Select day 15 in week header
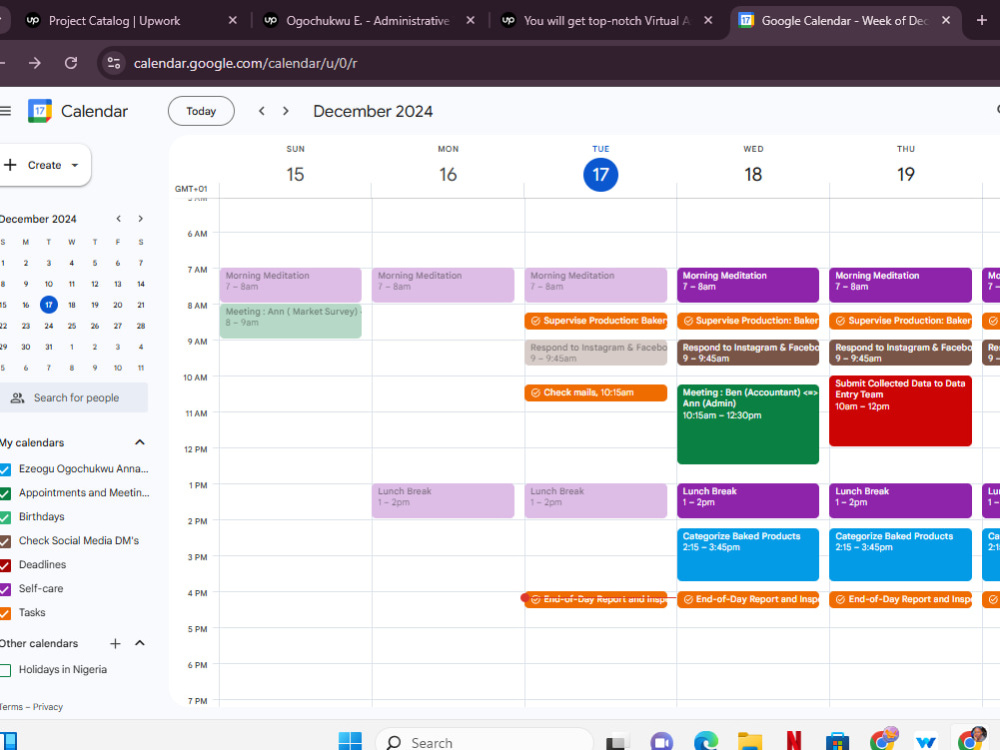The height and width of the screenshot is (750, 1000). pos(295,174)
